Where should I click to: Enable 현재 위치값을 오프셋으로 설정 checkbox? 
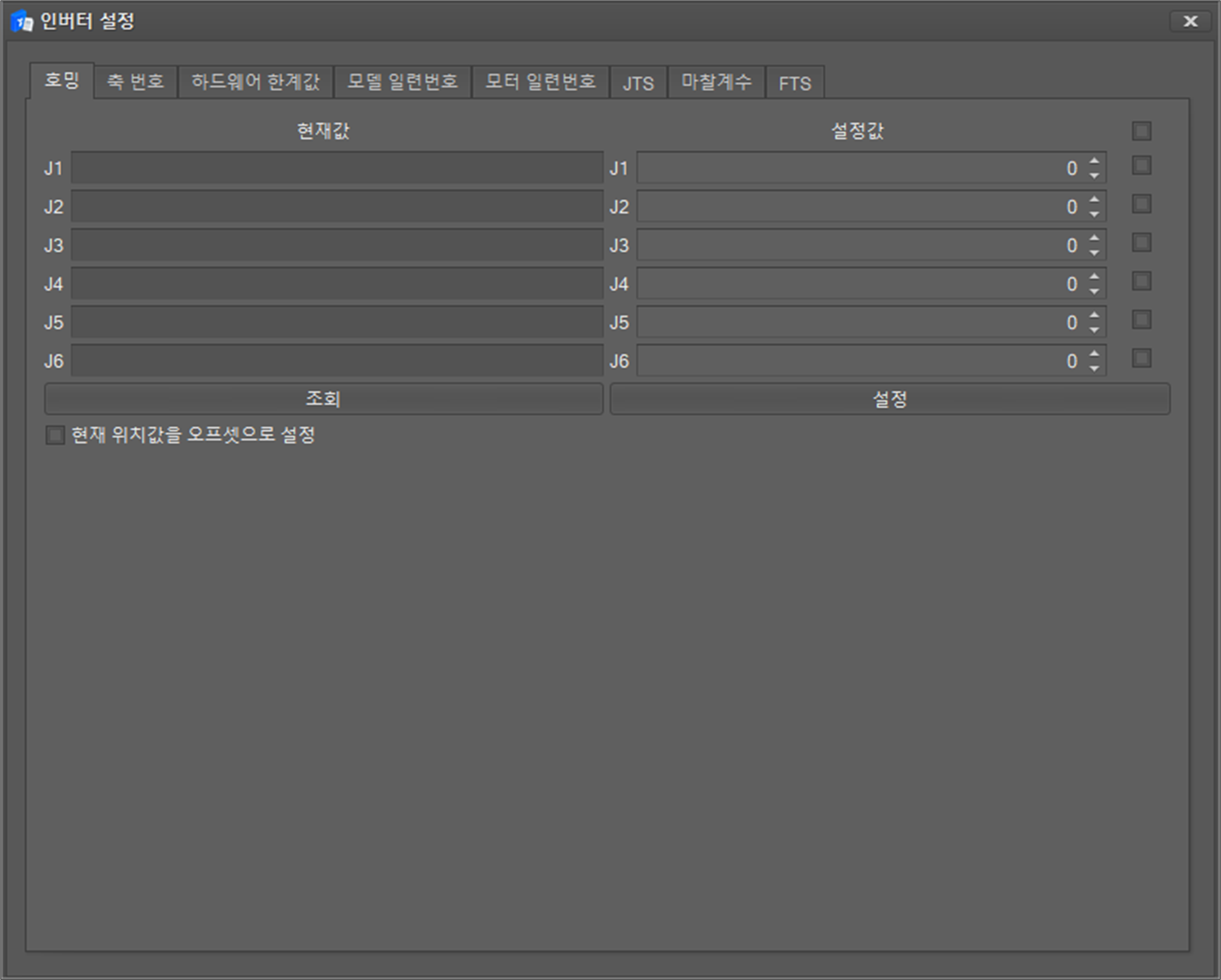pyautogui.click(x=55, y=435)
